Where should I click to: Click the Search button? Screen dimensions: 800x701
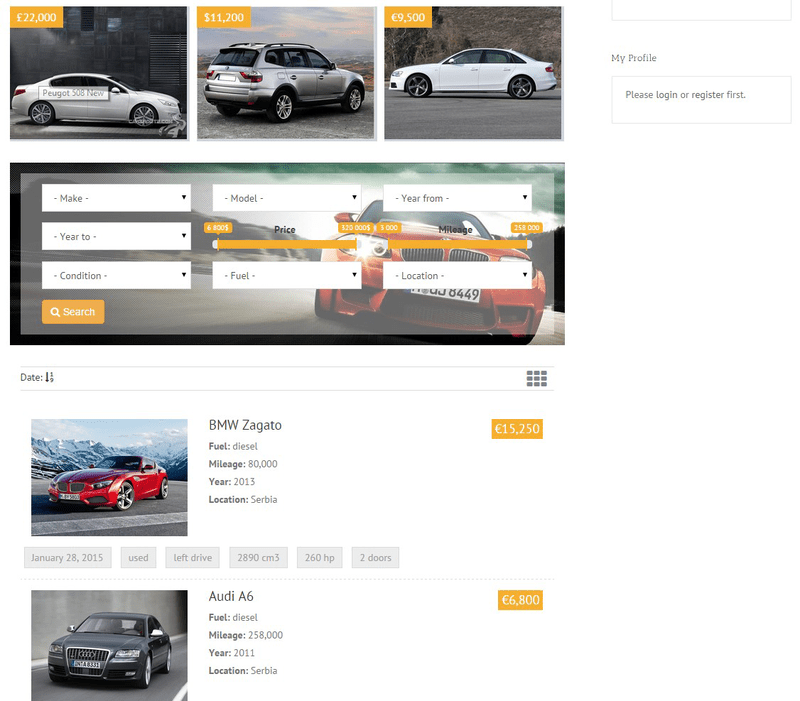tap(72, 311)
